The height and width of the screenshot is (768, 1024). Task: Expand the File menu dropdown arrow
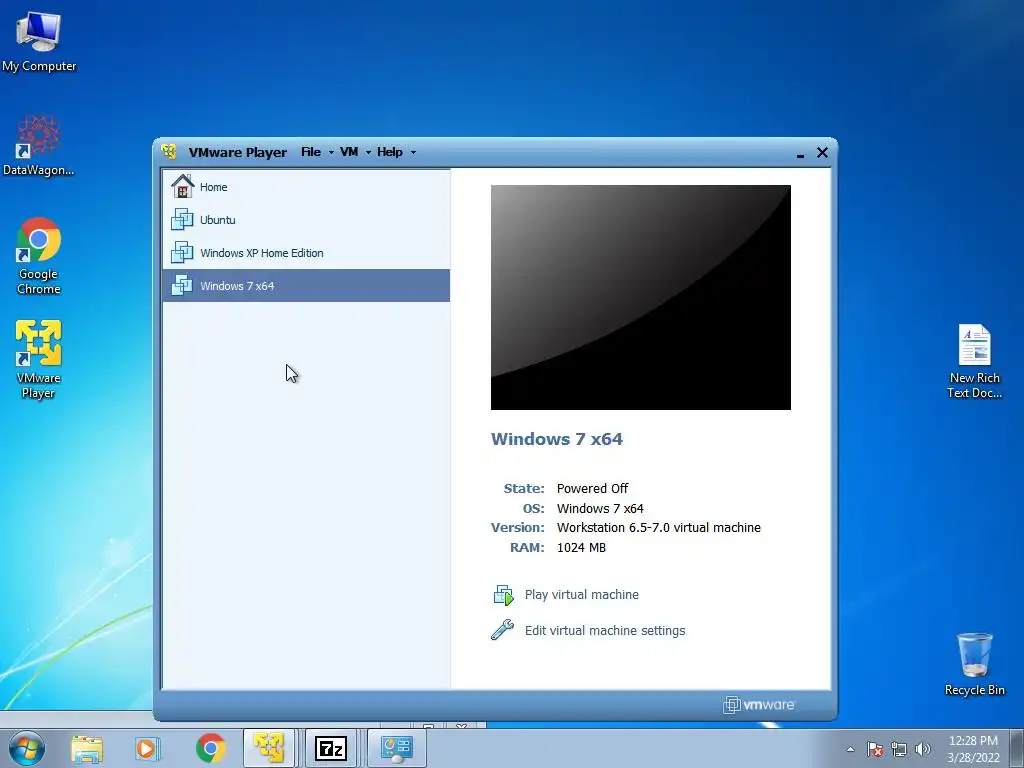[x=331, y=153]
